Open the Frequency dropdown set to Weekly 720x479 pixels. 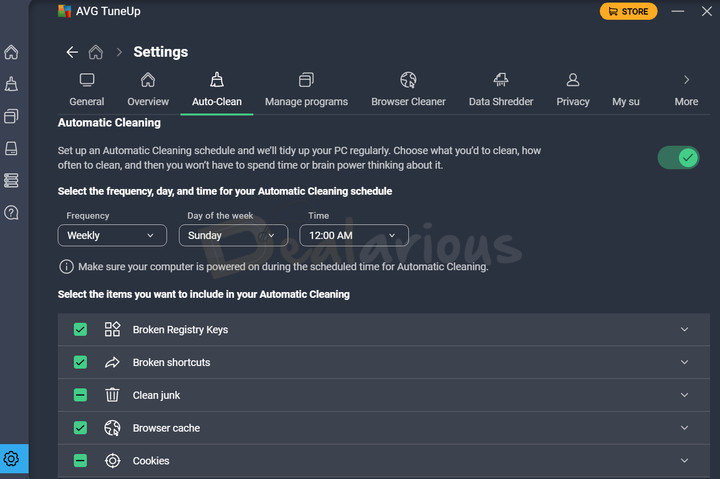[x=112, y=235]
